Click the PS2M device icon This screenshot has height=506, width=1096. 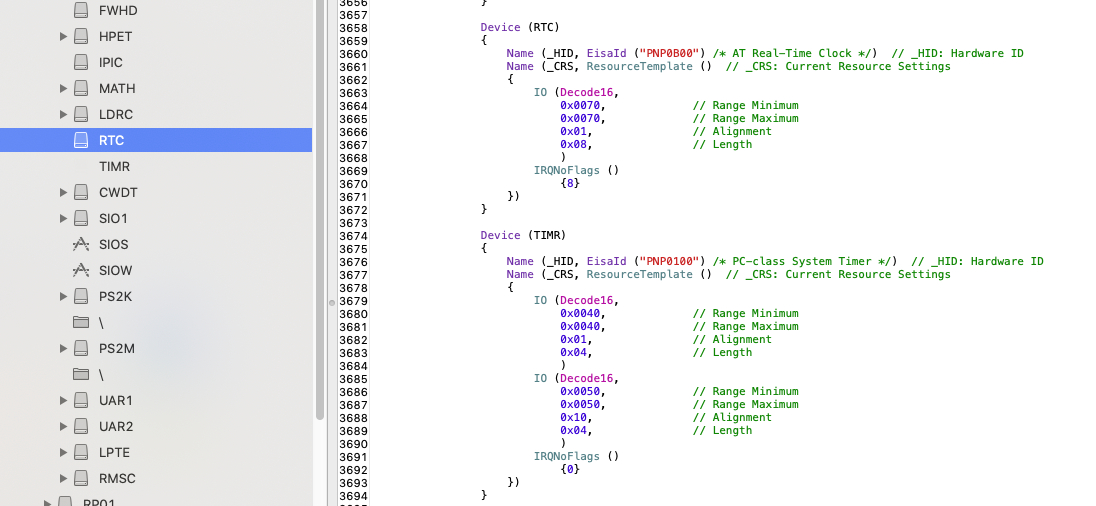[x=82, y=348]
